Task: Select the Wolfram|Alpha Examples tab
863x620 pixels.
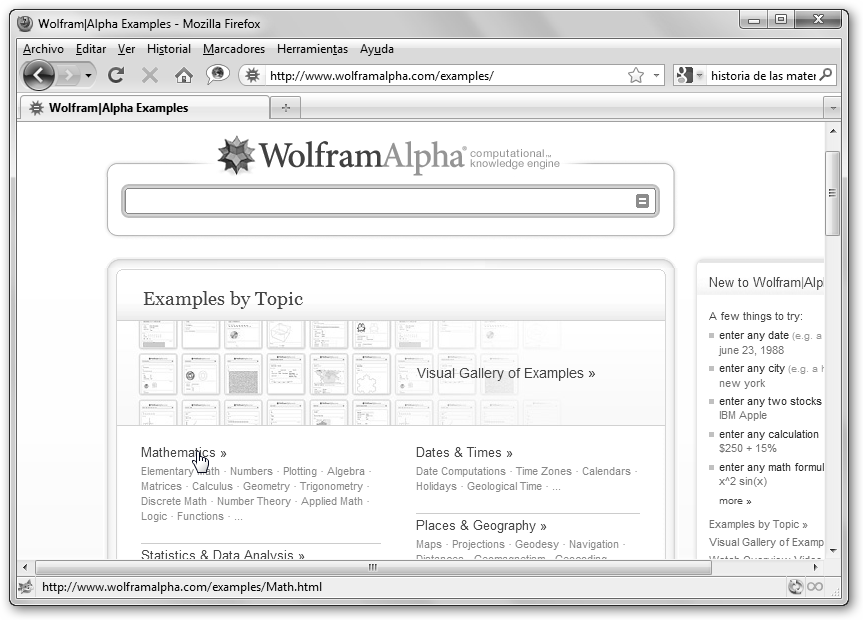Action: tap(118, 108)
